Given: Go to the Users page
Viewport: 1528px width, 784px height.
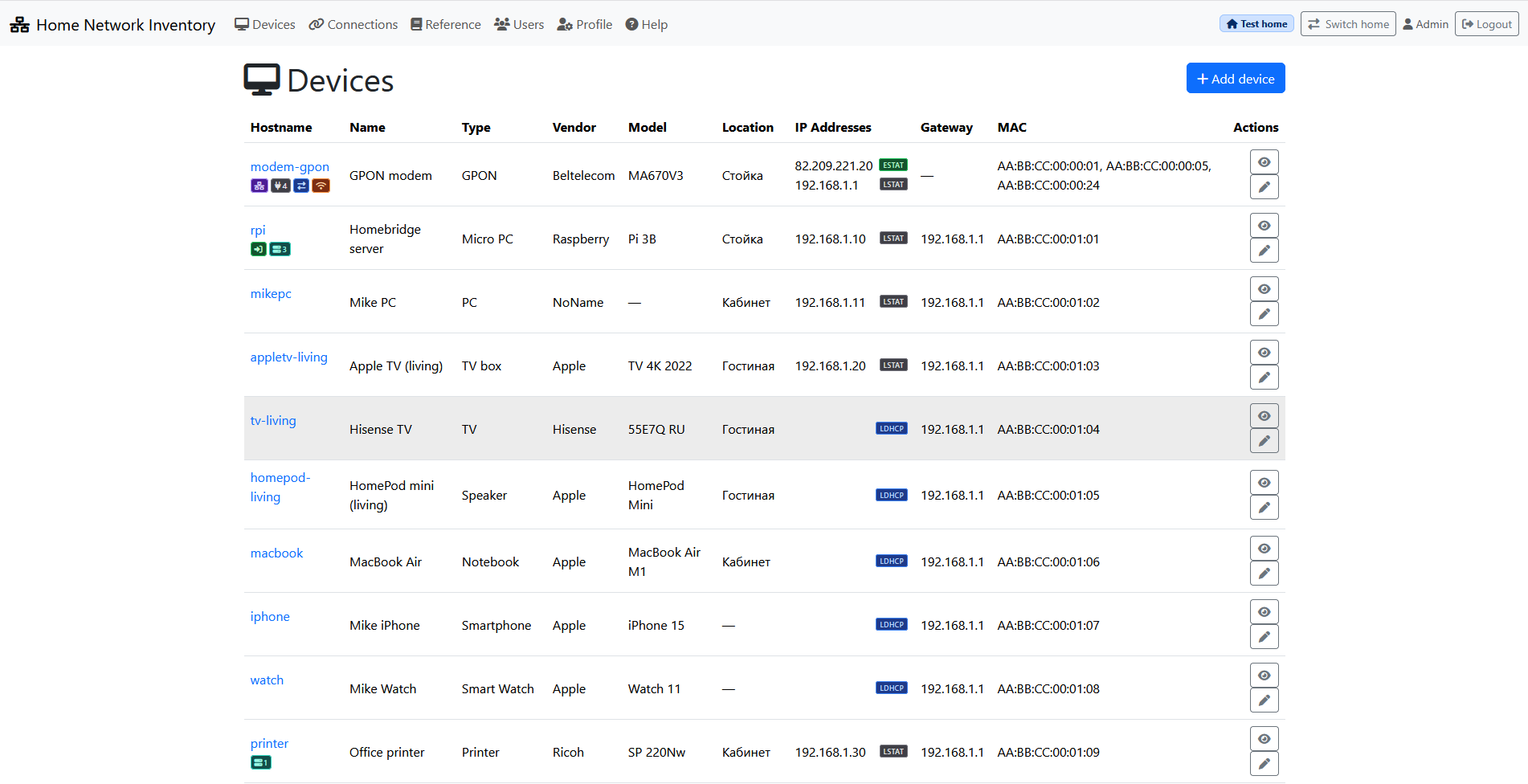Looking at the screenshot, I should 519,24.
